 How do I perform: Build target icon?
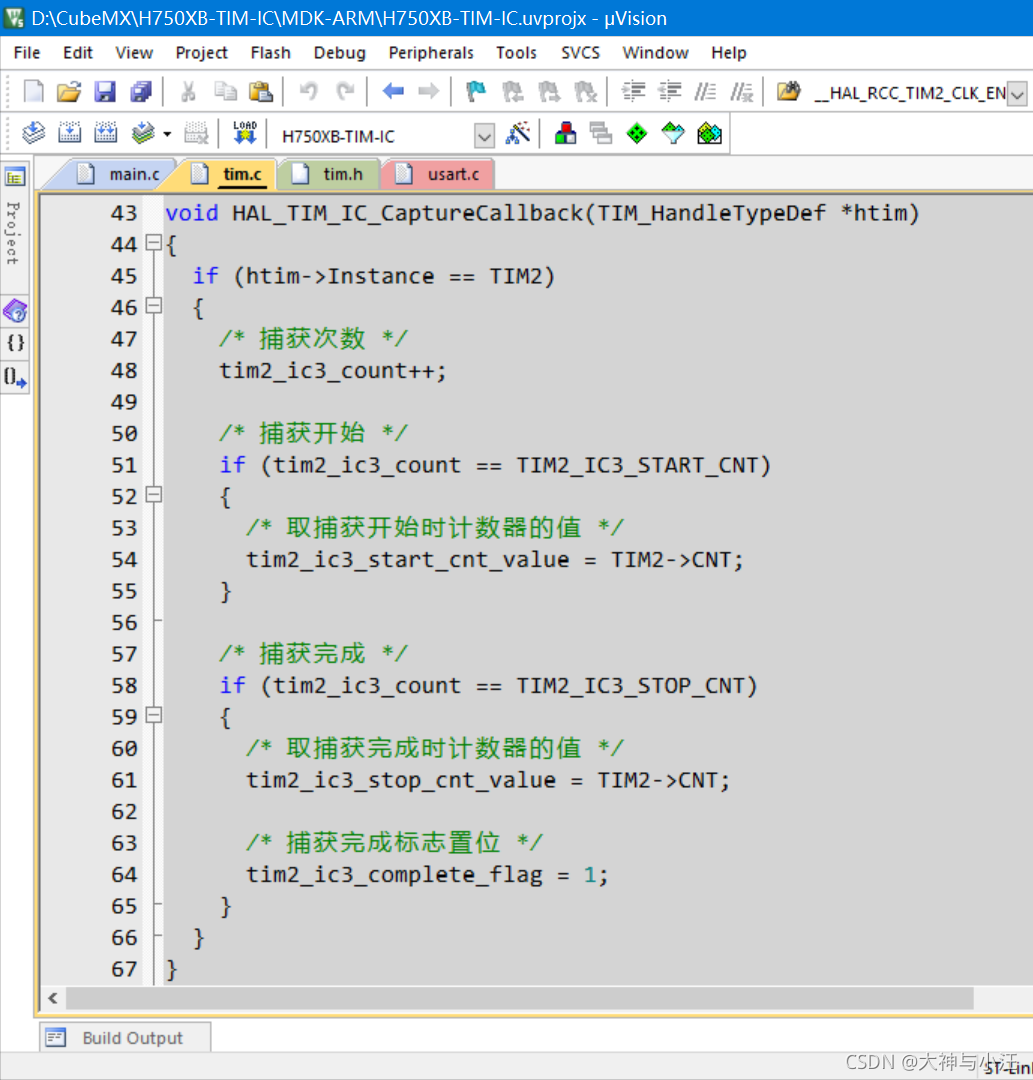[x=70, y=133]
